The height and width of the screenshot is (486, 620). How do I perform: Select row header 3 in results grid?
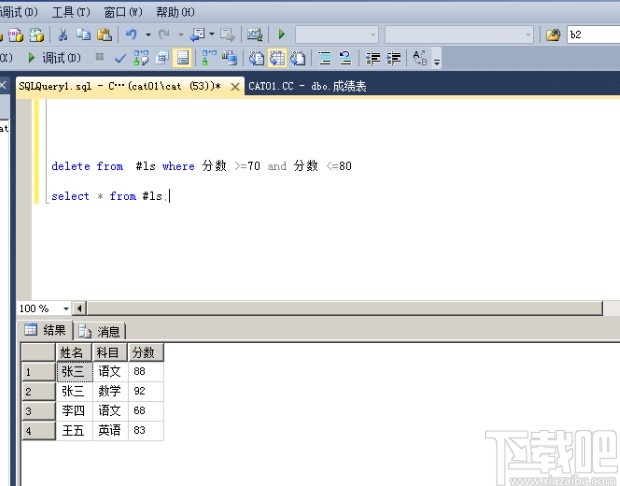click(x=38, y=411)
